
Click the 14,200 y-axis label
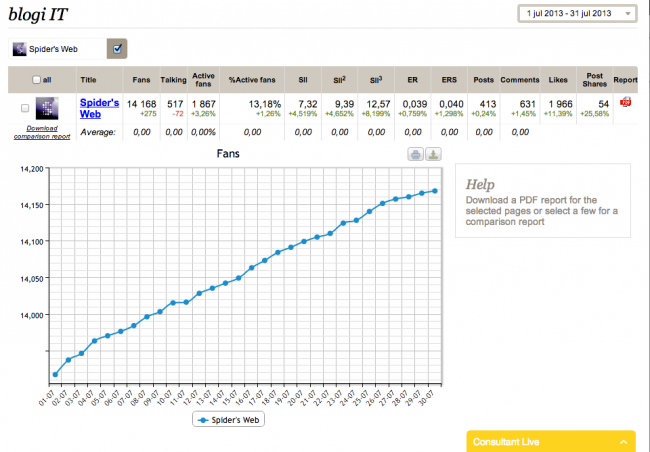32,168
